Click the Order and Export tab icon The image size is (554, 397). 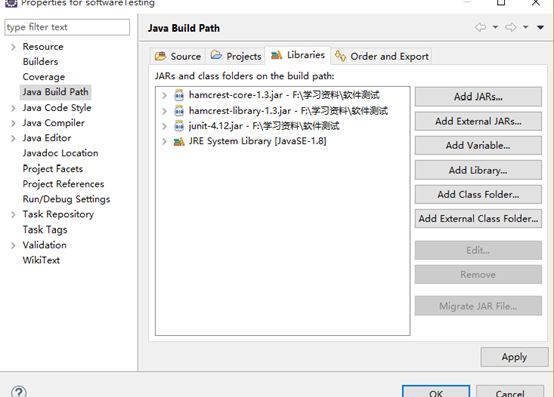coord(340,56)
